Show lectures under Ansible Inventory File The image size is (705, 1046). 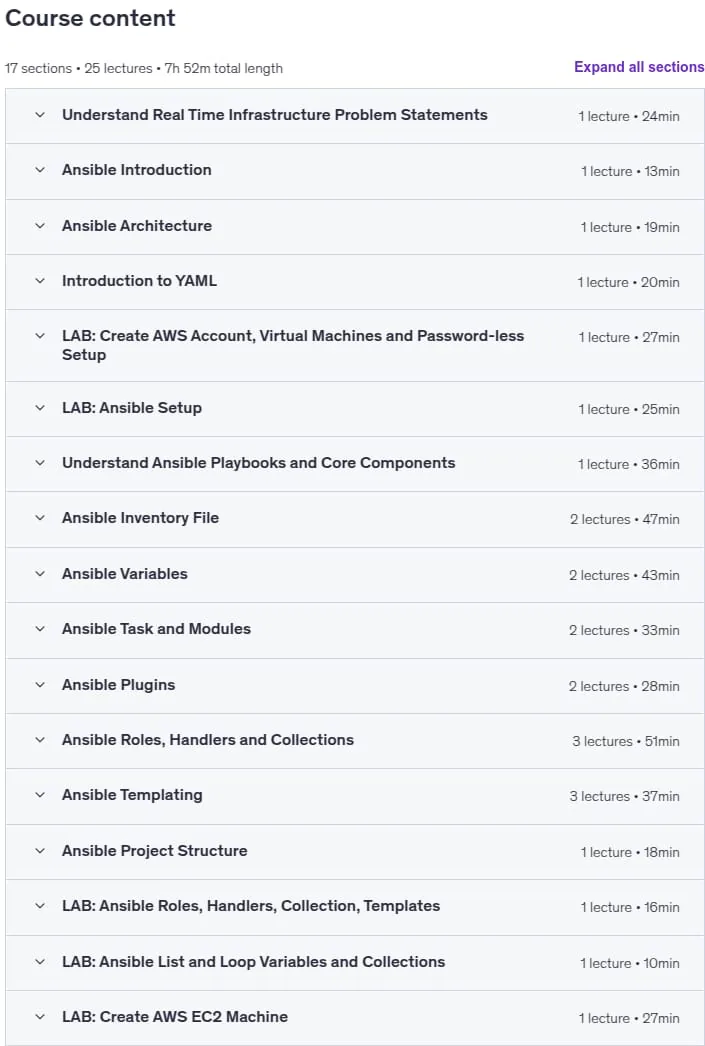click(x=355, y=519)
